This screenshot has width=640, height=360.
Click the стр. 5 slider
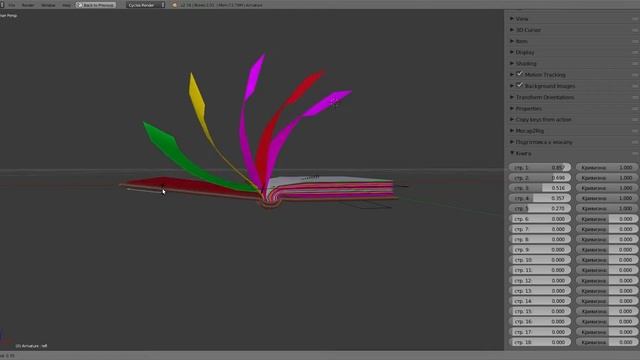[x=540, y=209]
